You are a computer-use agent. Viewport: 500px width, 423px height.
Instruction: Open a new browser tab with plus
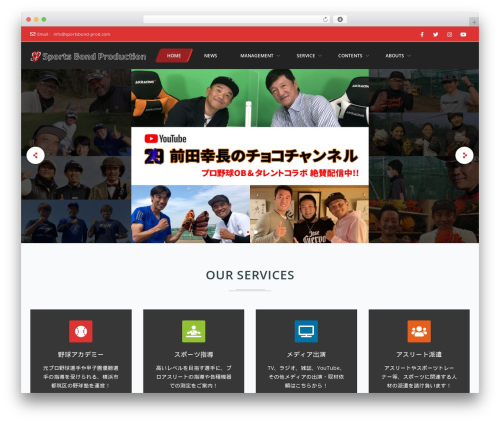[x=474, y=22]
